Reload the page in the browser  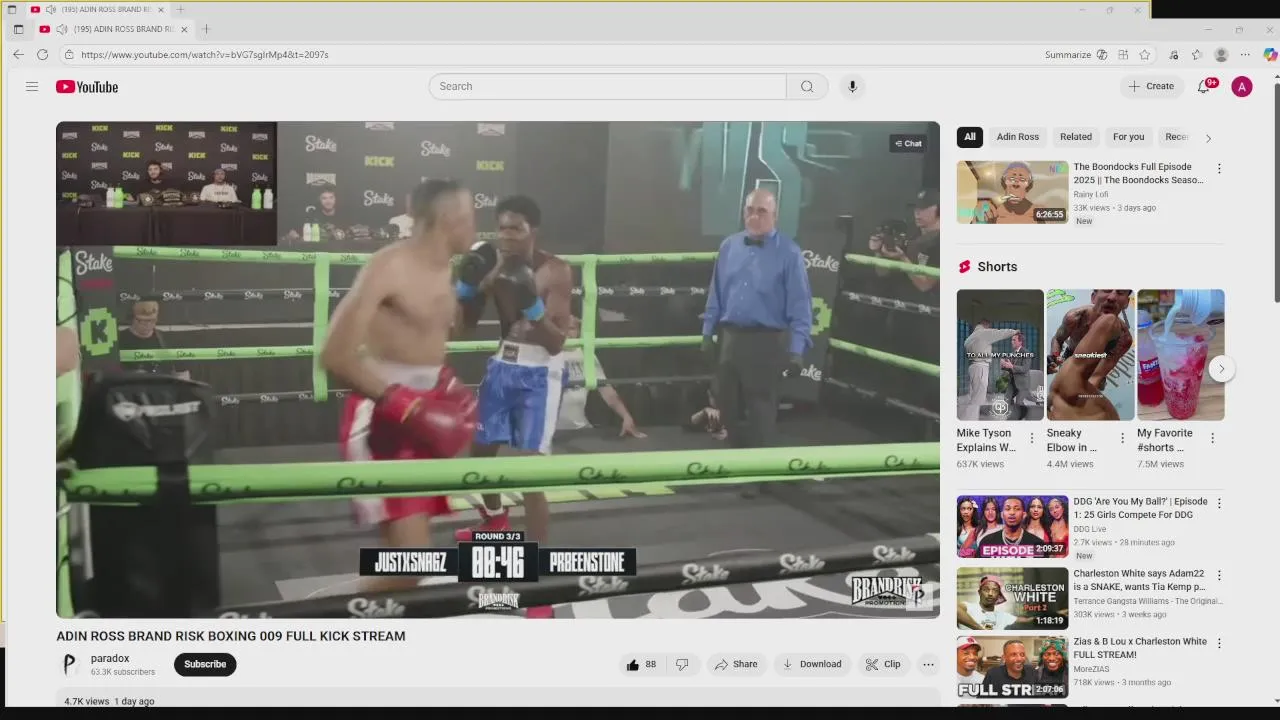coord(44,55)
